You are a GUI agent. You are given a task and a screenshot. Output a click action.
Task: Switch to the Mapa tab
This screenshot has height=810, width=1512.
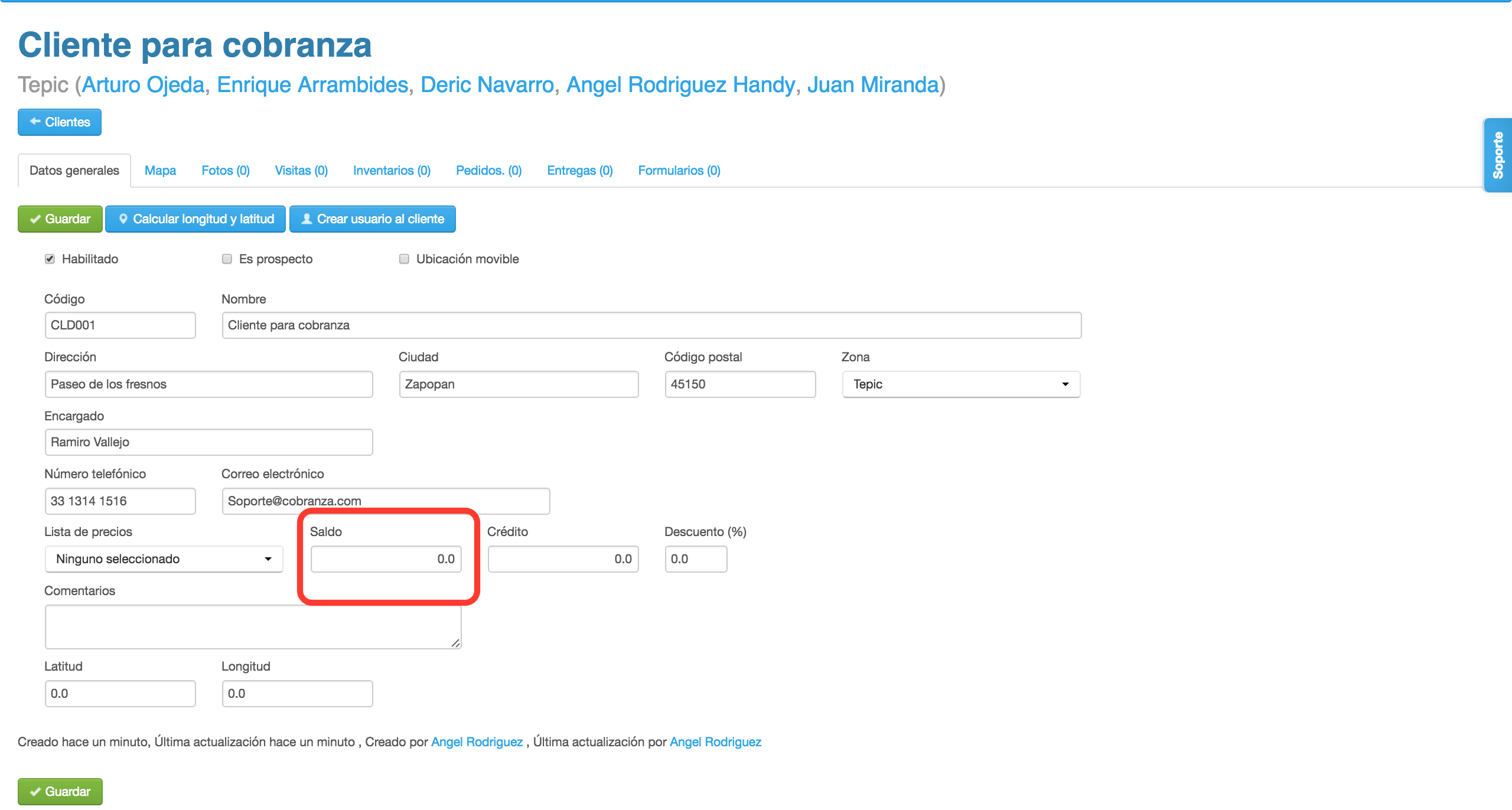[160, 171]
